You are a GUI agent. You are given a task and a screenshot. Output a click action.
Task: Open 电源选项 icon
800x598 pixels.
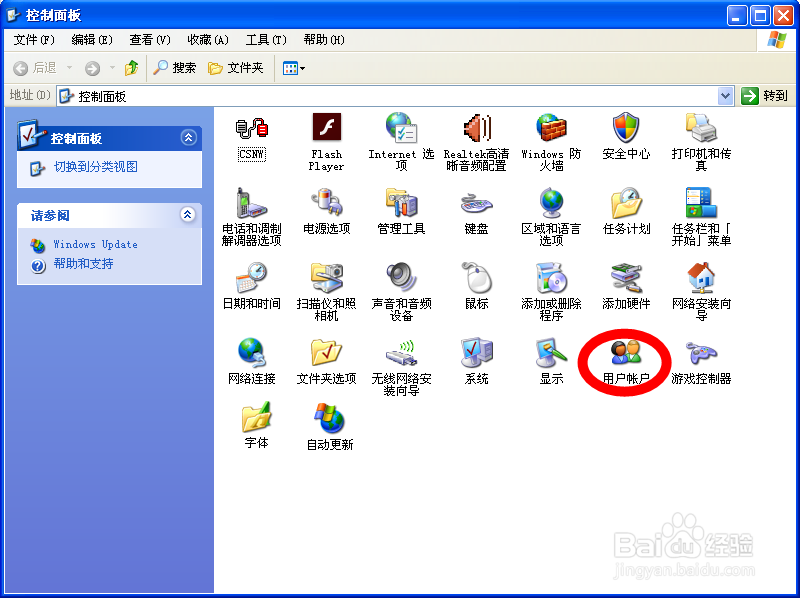pos(327,203)
